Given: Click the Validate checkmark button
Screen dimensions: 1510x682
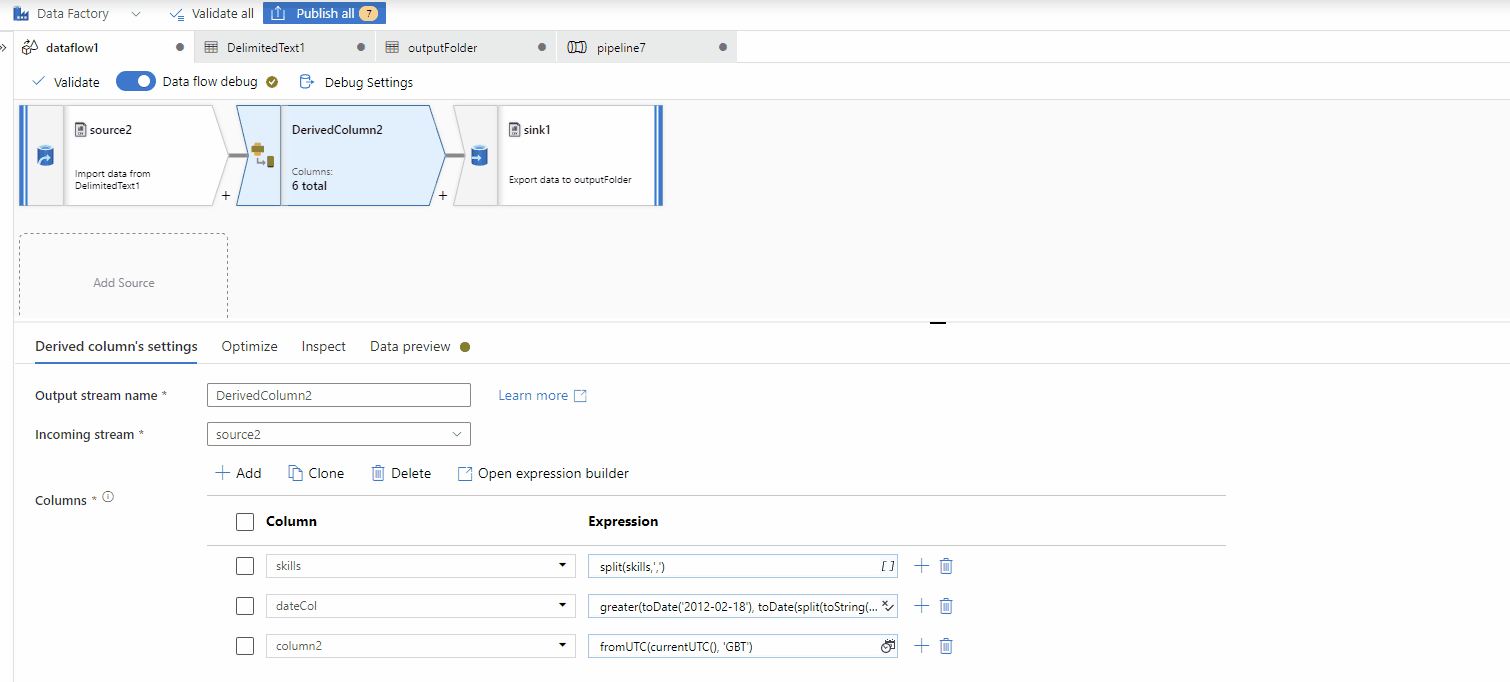Looking at the screenshot, I should tap(66, 82).
